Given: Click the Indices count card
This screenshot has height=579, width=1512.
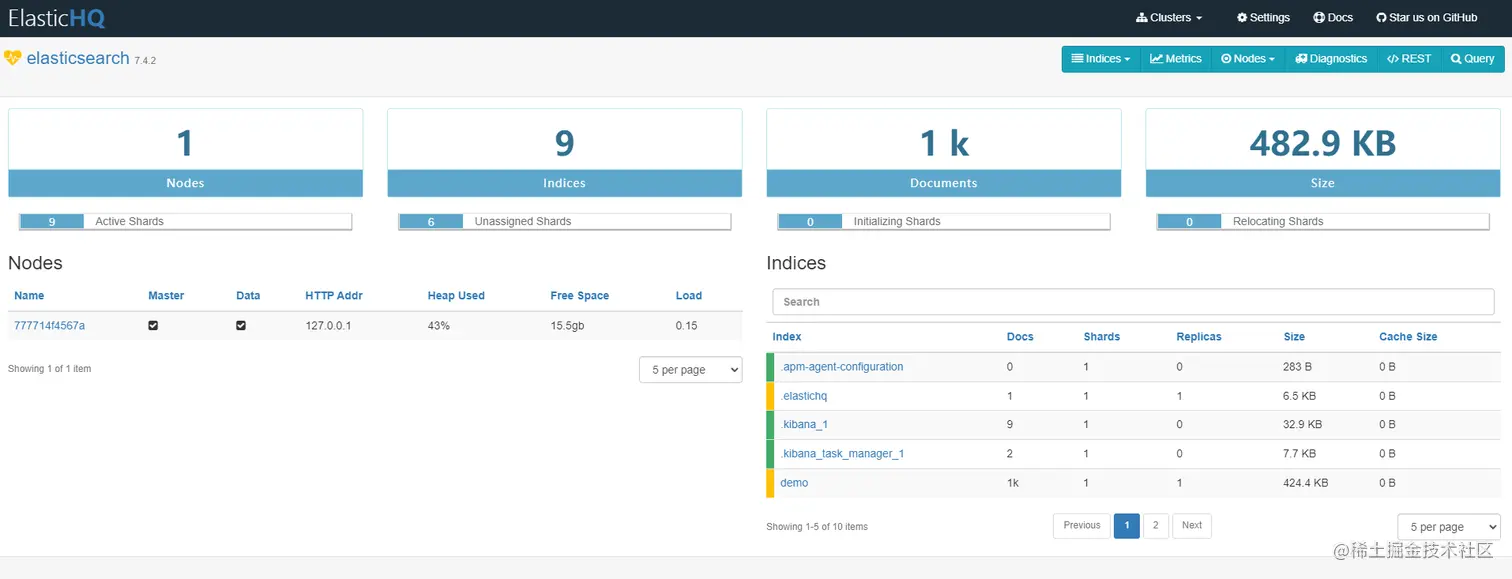Looking at the screenshot, I should click(x=564, y=153).
